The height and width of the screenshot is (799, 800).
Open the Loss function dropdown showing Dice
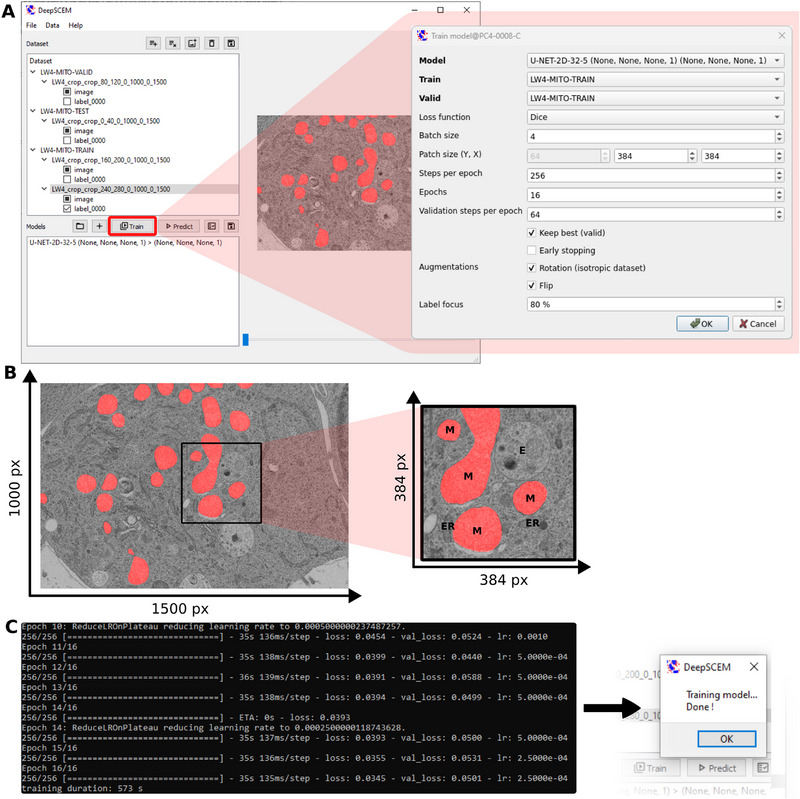pyautogui.click(x=654, y=117)
